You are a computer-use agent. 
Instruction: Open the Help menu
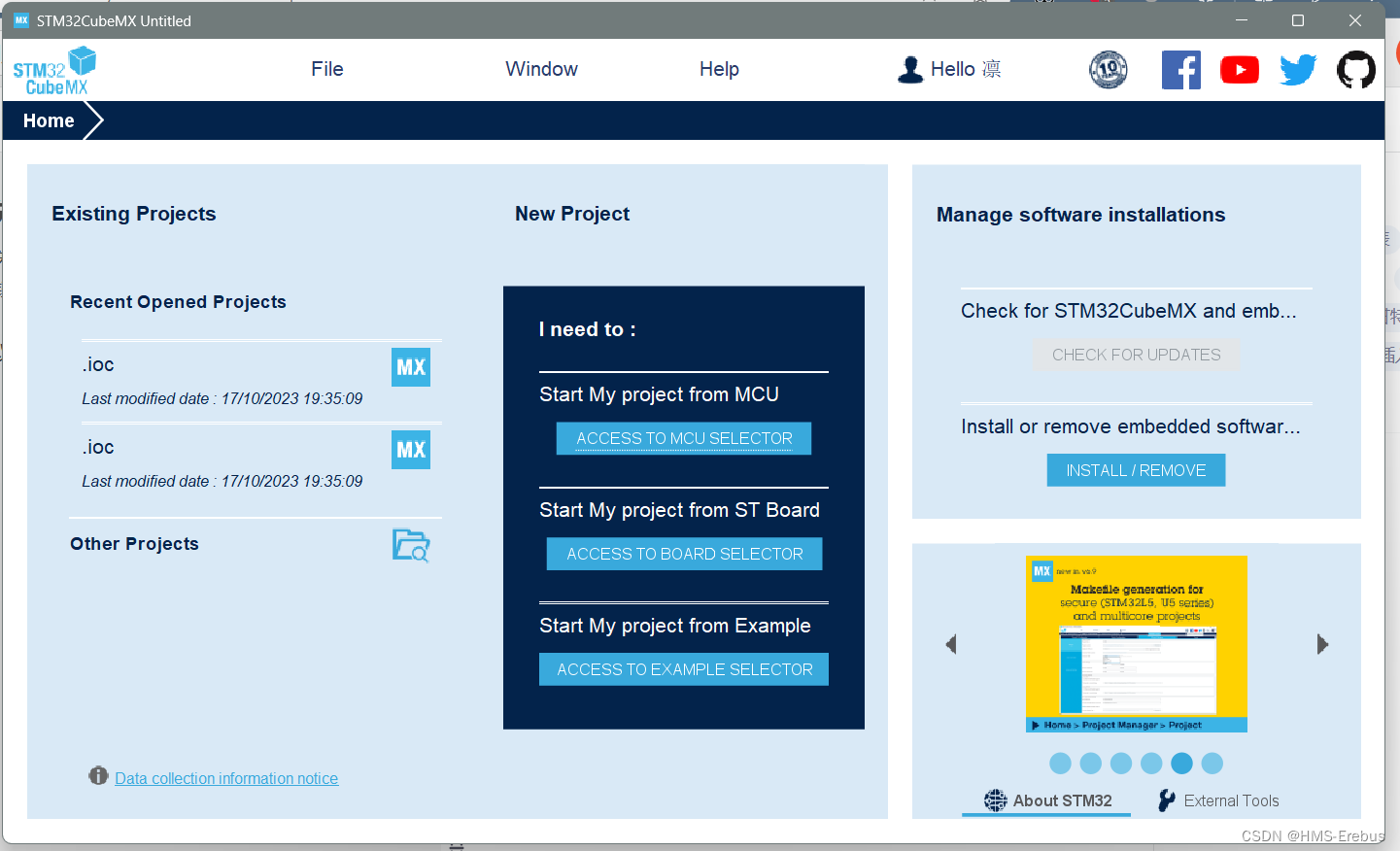coord(719,69)
